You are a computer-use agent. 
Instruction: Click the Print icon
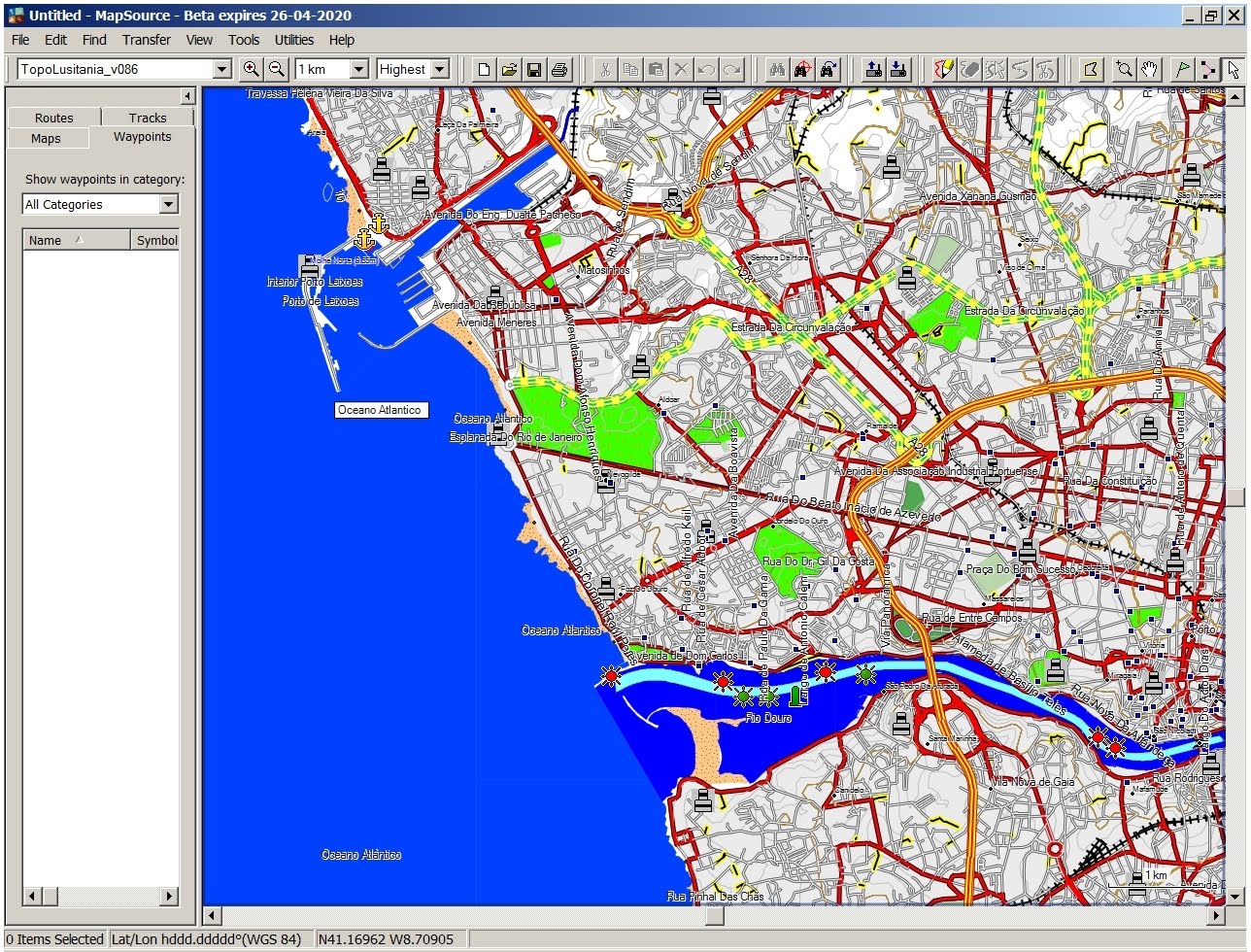[x=559, y=69]
